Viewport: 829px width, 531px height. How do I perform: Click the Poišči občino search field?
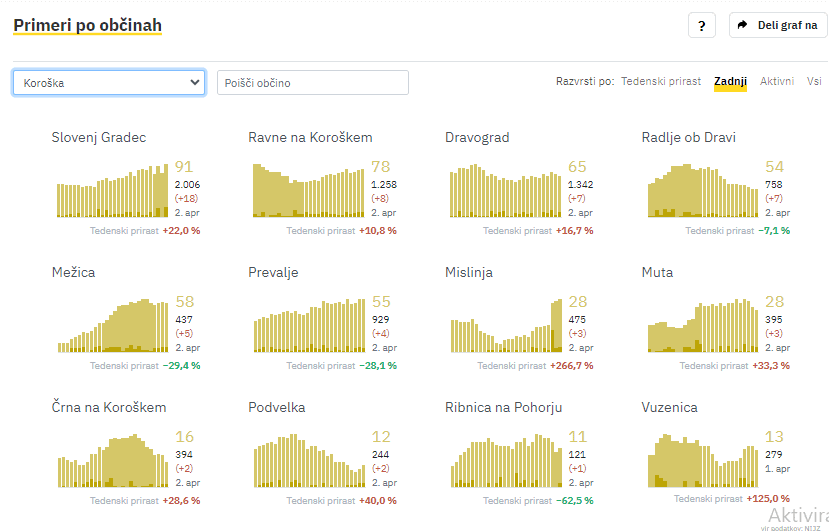tap(312, 83)
